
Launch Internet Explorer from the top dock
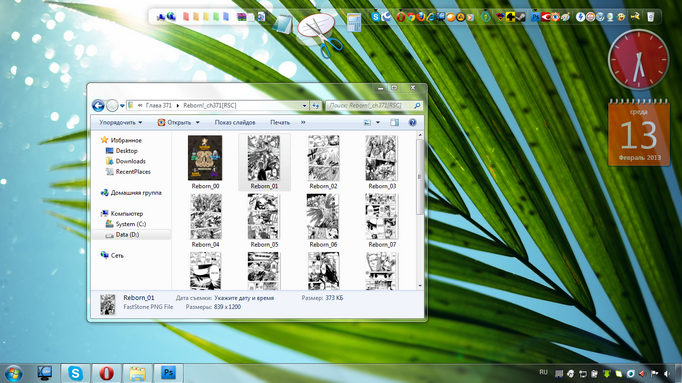pos(431,17)
